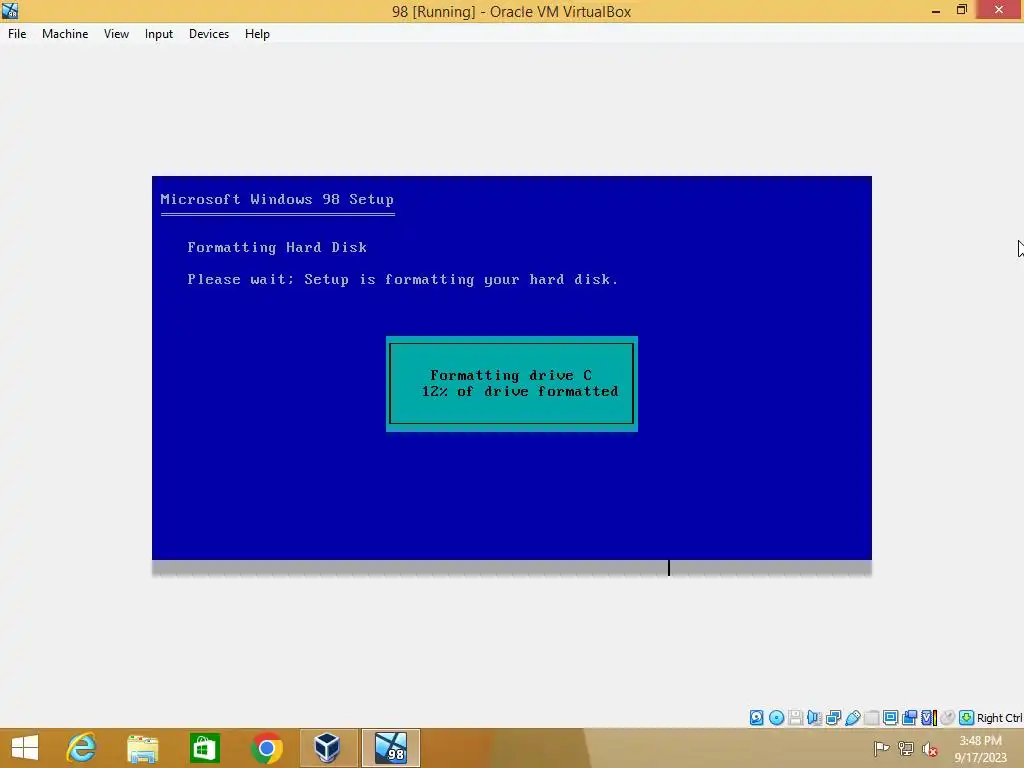Click the green arrow host key icon
The width and height of the screenshot is (1024, 768).
pyautogui.click(x=967, y=718)
